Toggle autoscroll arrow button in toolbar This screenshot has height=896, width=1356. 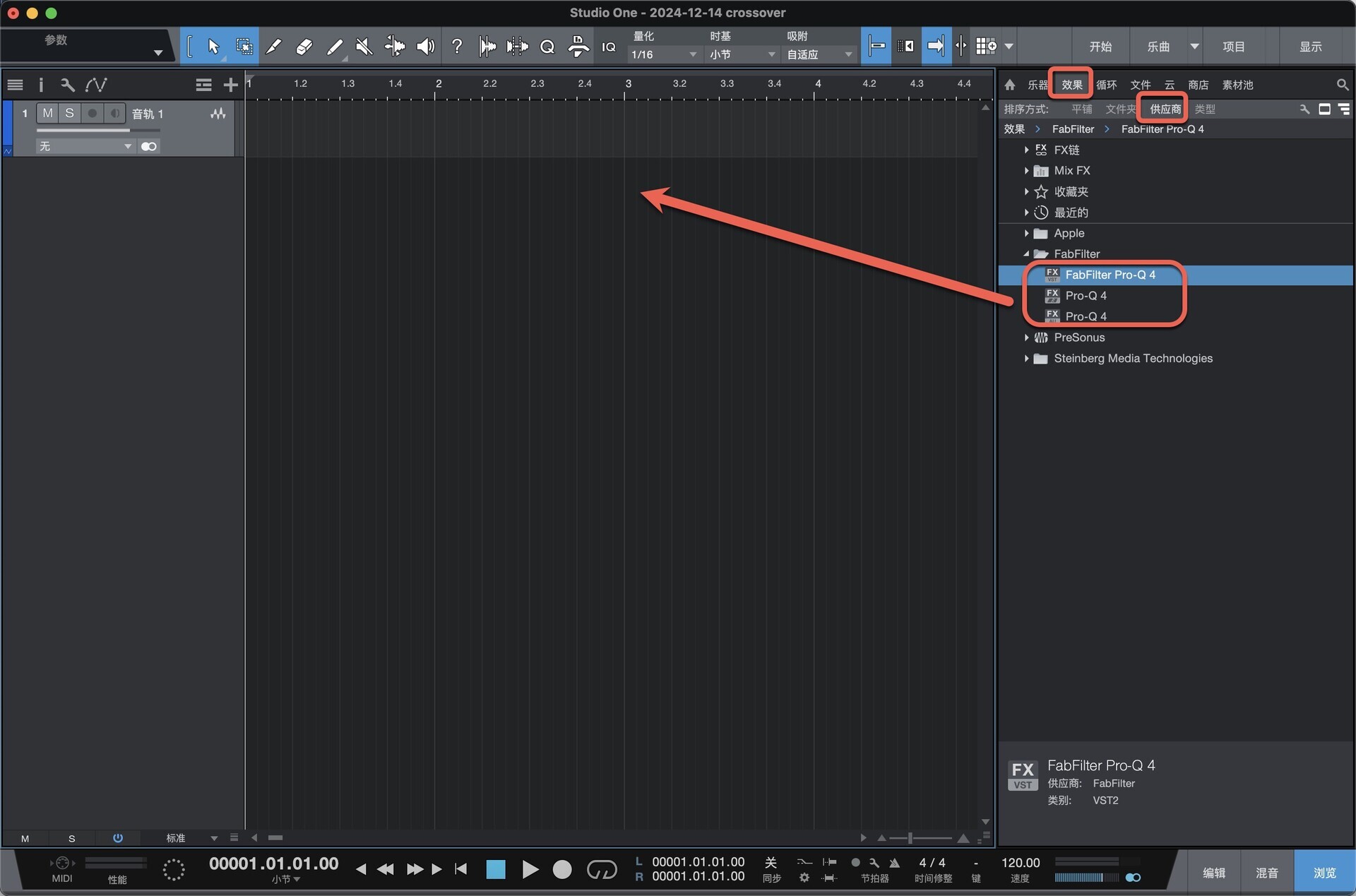[936, 47]
